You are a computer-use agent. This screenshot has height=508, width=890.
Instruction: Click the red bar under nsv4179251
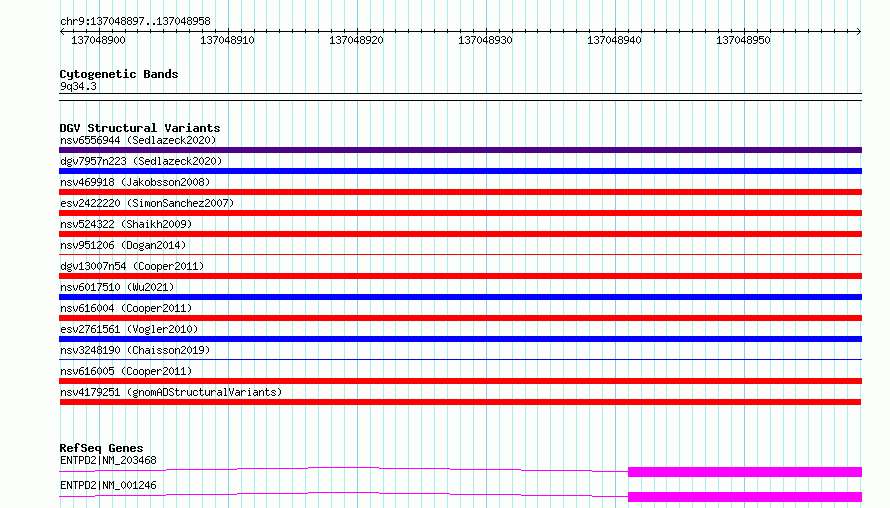coord(460,402)
